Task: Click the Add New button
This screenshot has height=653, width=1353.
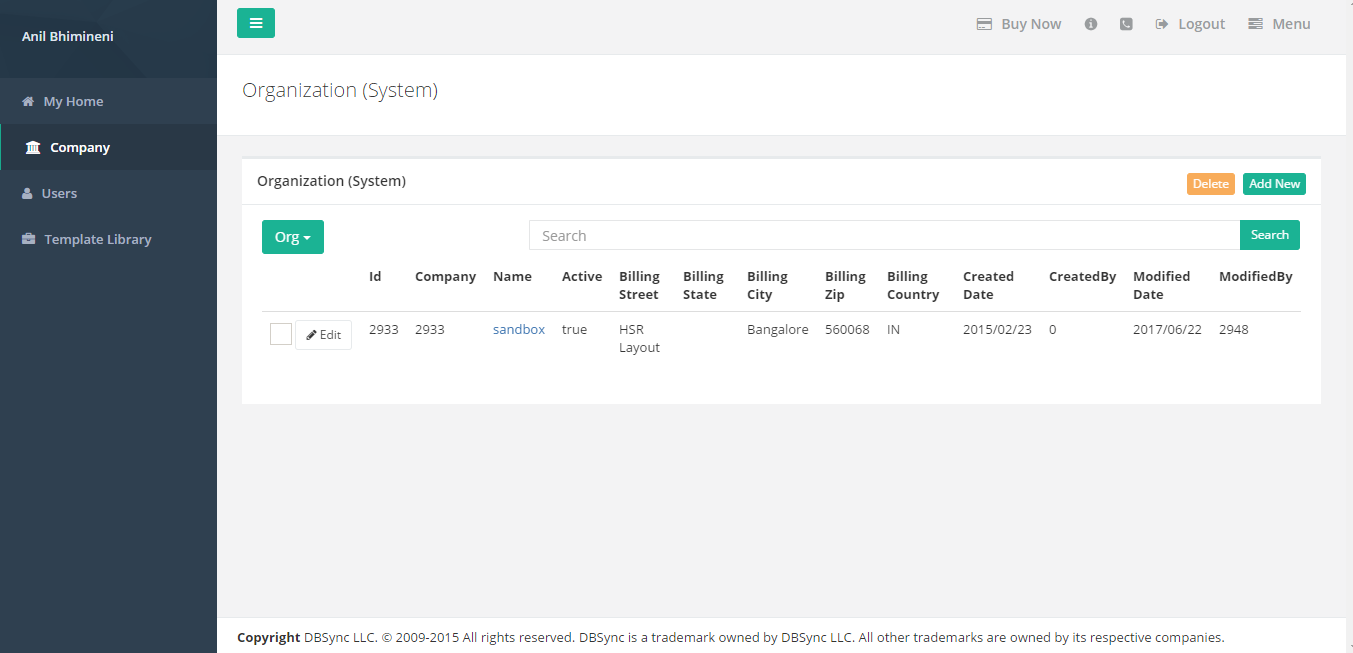Action: 1274,184
